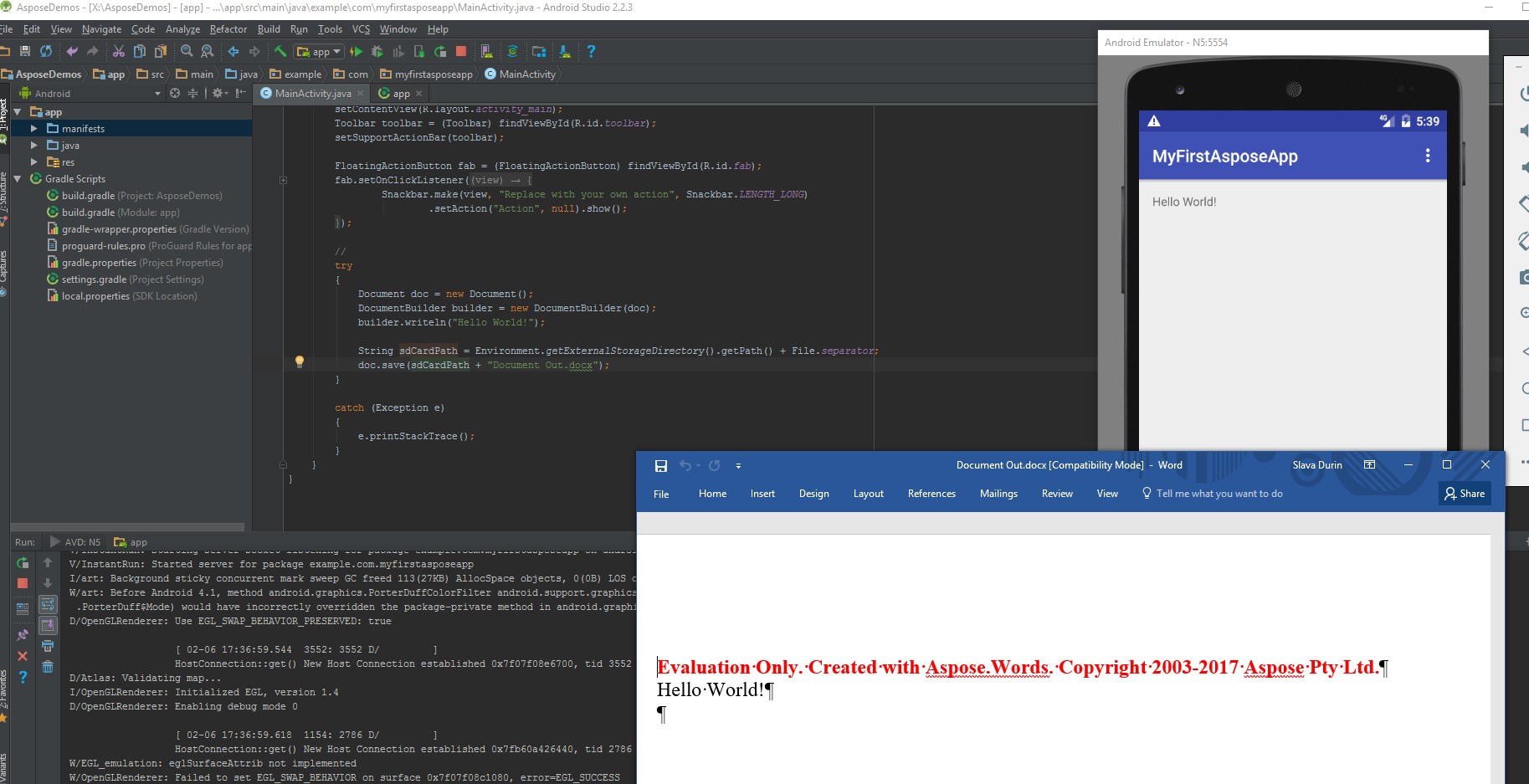Open Customize Quick Access Toolbar dropdown in Word

coord(738,465)
